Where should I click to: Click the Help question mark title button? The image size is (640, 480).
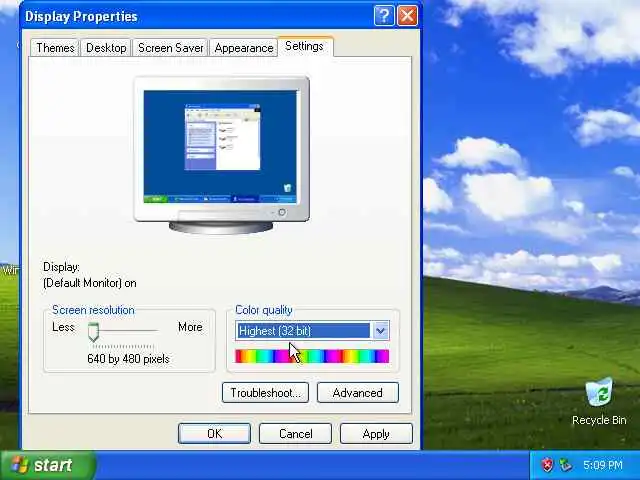[x=384, y=16]
